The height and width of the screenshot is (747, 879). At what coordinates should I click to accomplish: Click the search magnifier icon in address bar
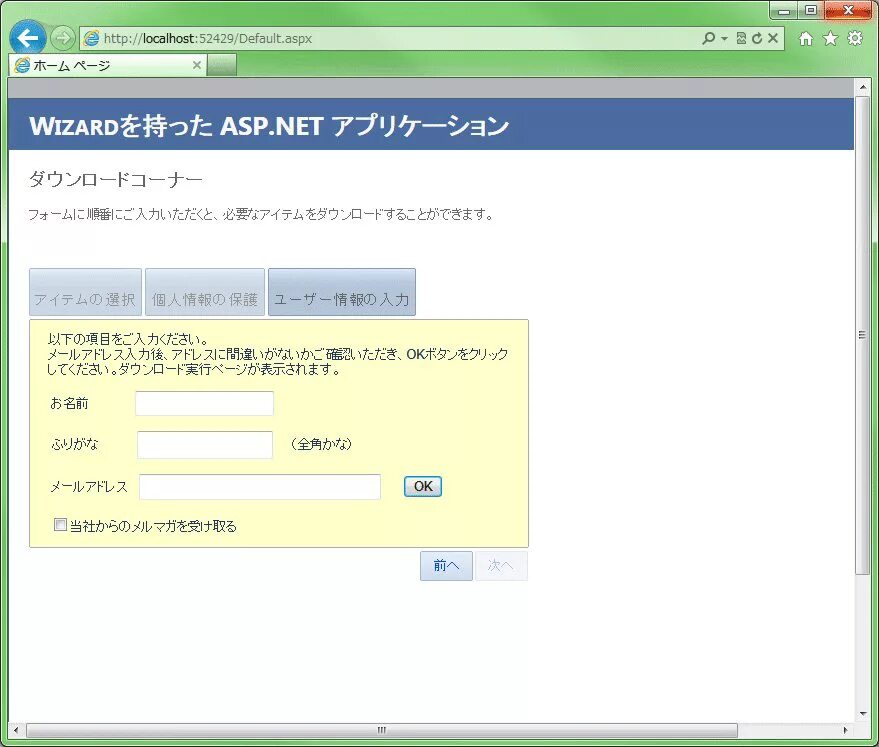708,38
